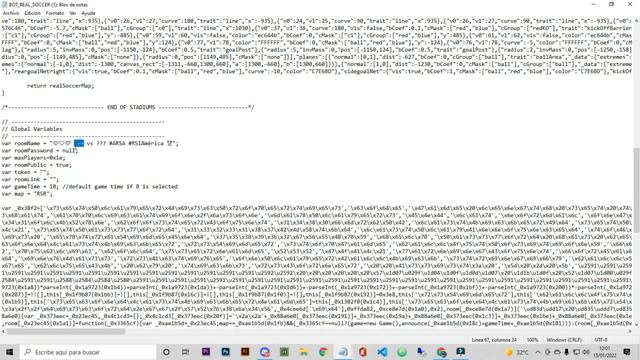Open the notification center icon
640x360 pixels.
pyautogui.click(x=627, y=352)
